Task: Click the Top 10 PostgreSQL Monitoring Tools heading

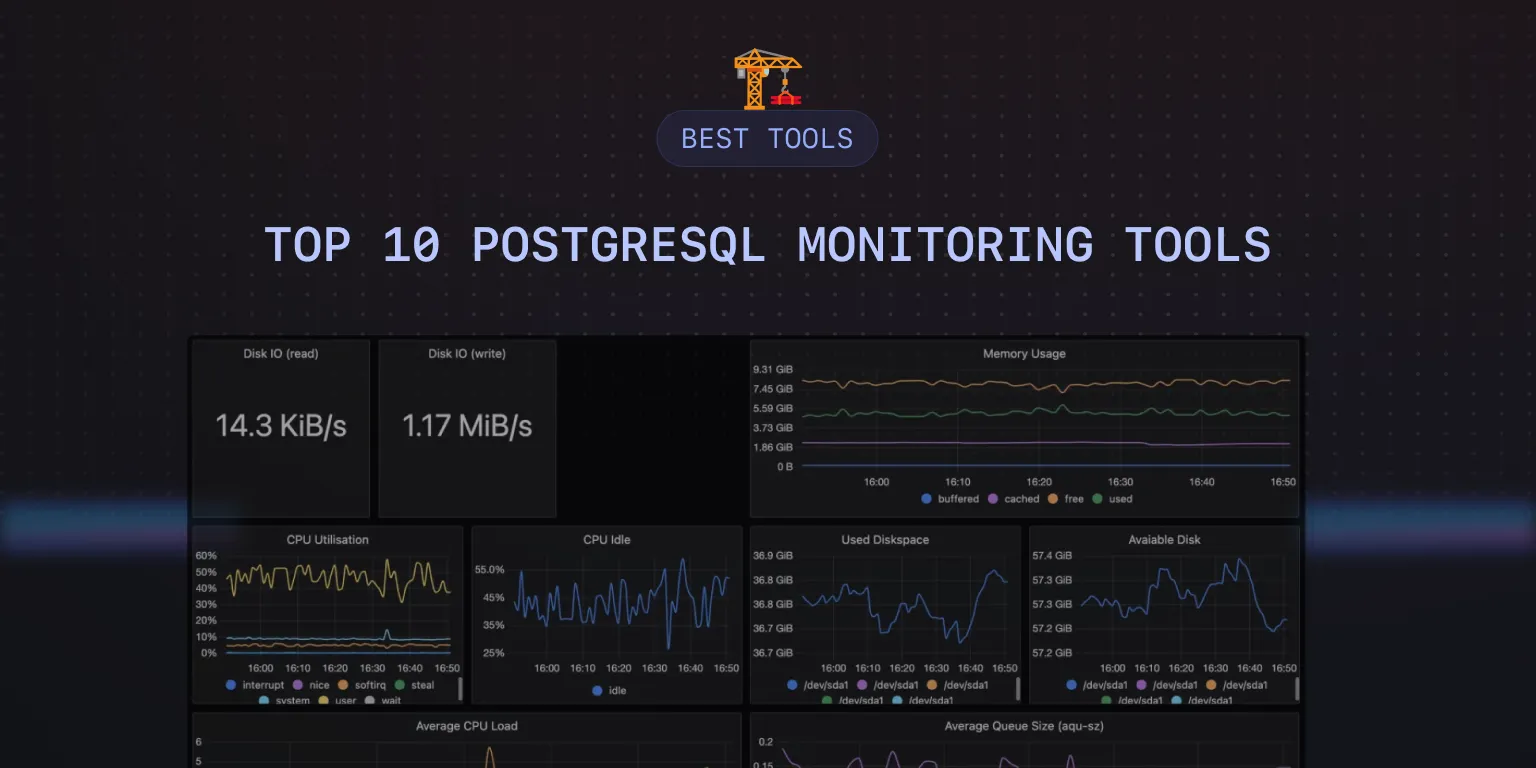Action: 767,245
